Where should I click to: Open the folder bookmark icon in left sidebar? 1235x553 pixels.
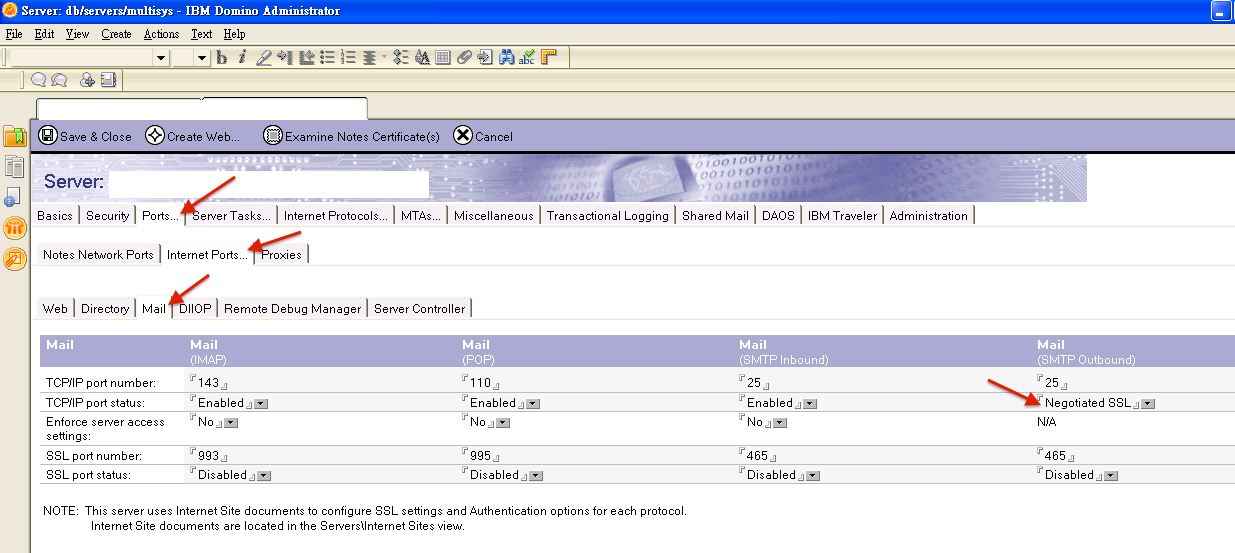point(14,137)
